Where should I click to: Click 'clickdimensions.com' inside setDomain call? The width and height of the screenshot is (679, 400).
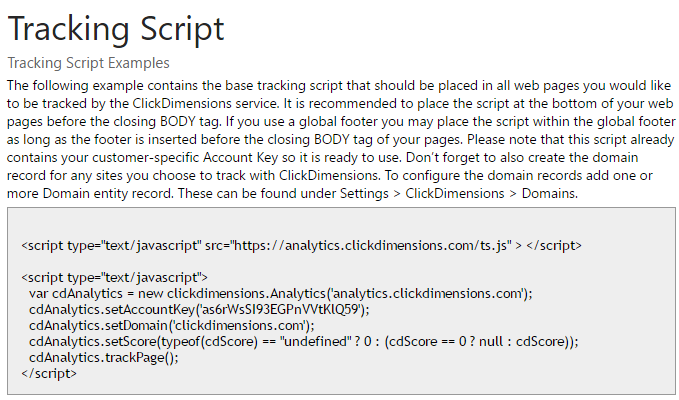[239, 326]
